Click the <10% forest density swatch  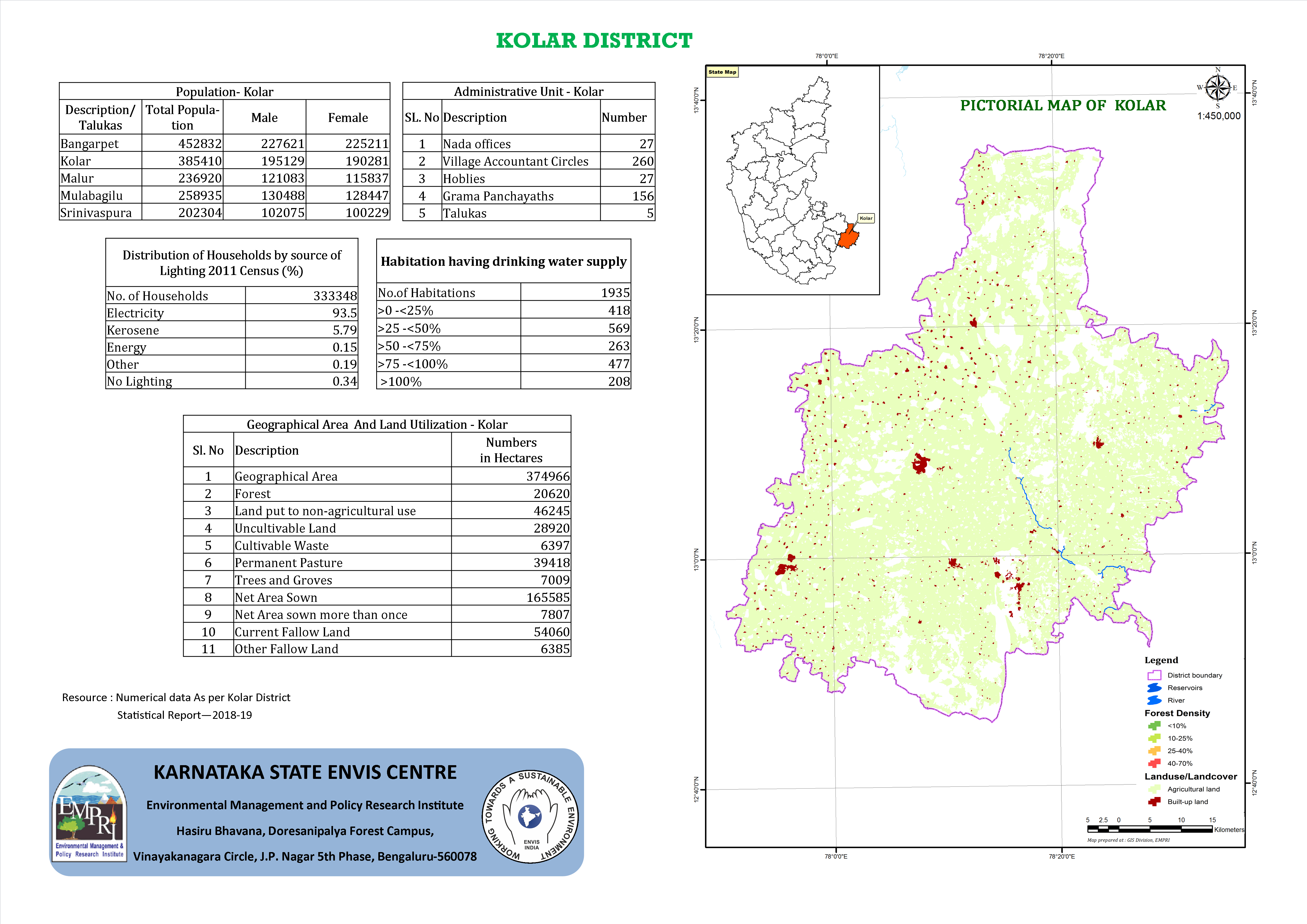click(x=1154, y=726)
